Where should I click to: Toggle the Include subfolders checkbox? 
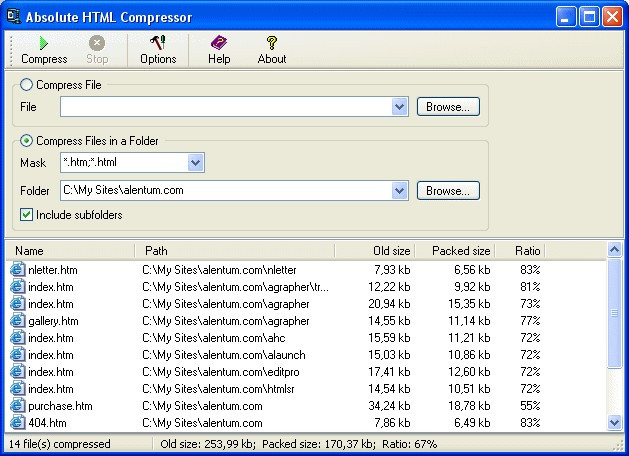click(26, 214)
